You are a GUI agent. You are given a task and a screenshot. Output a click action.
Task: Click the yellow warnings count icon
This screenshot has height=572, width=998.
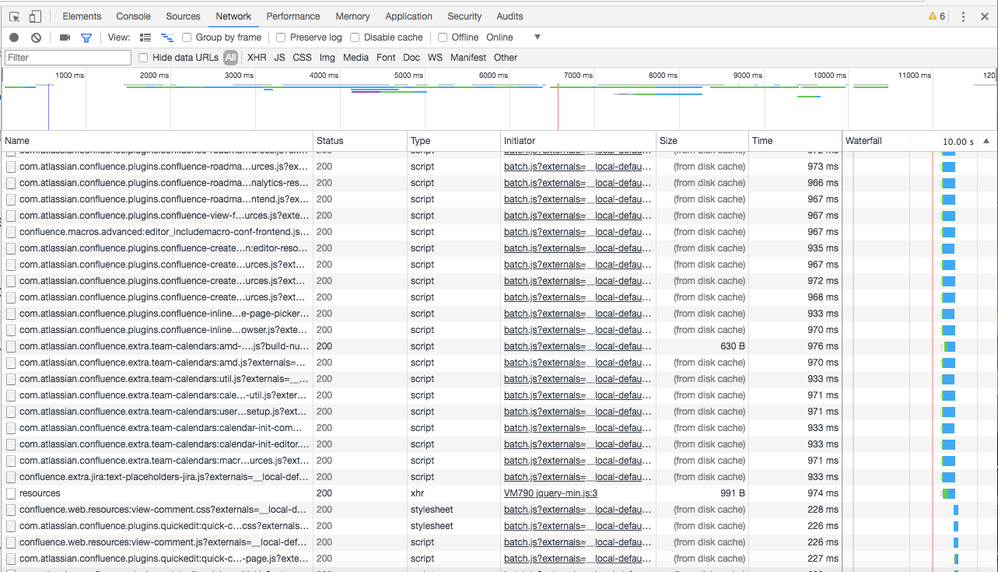(x=936, y=17)
